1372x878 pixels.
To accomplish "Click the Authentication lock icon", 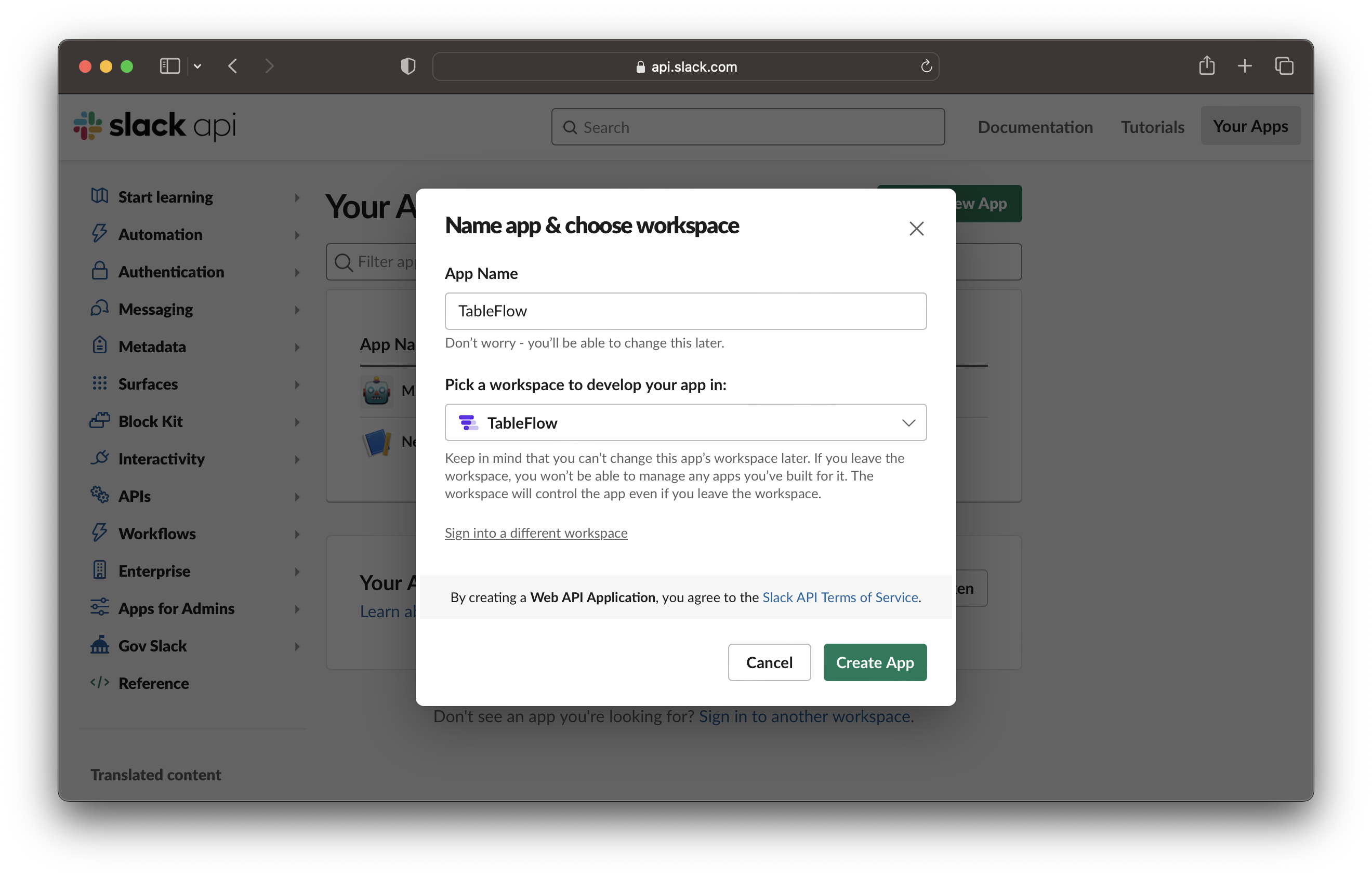I will pos(100,271).
